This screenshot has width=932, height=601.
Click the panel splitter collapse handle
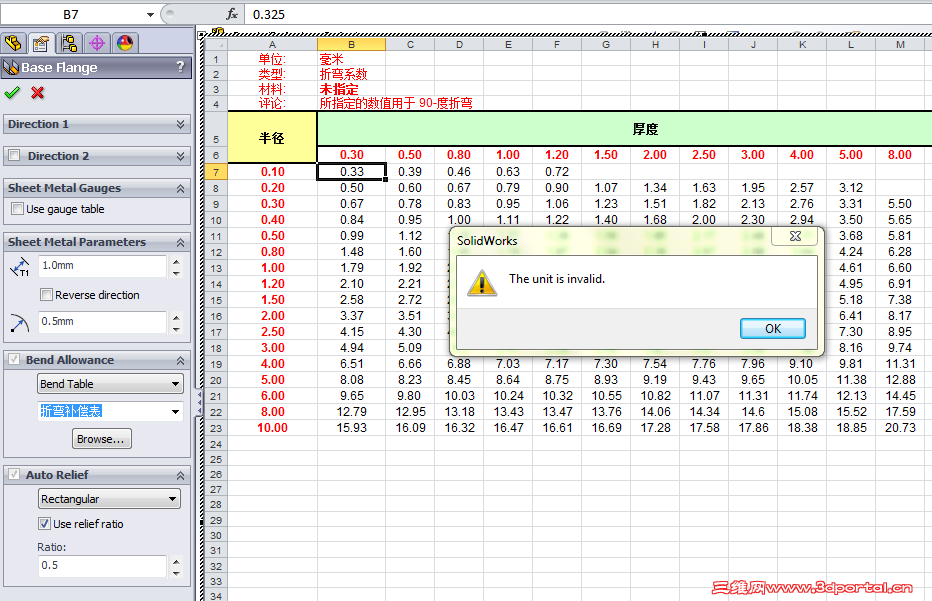(x=200, y=402)
